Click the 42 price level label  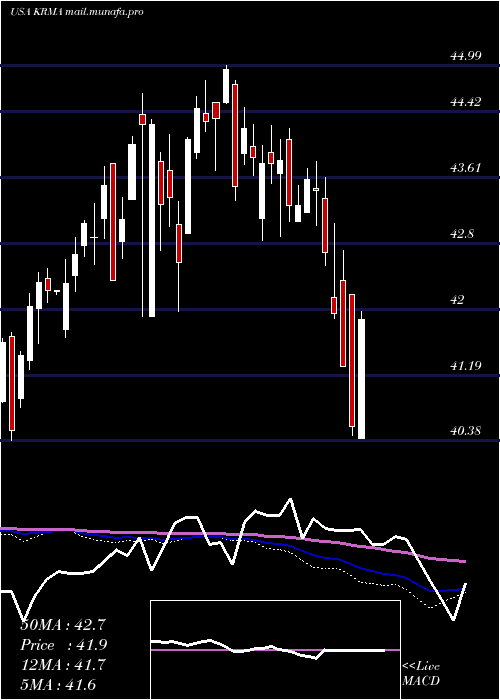[457, 300]
